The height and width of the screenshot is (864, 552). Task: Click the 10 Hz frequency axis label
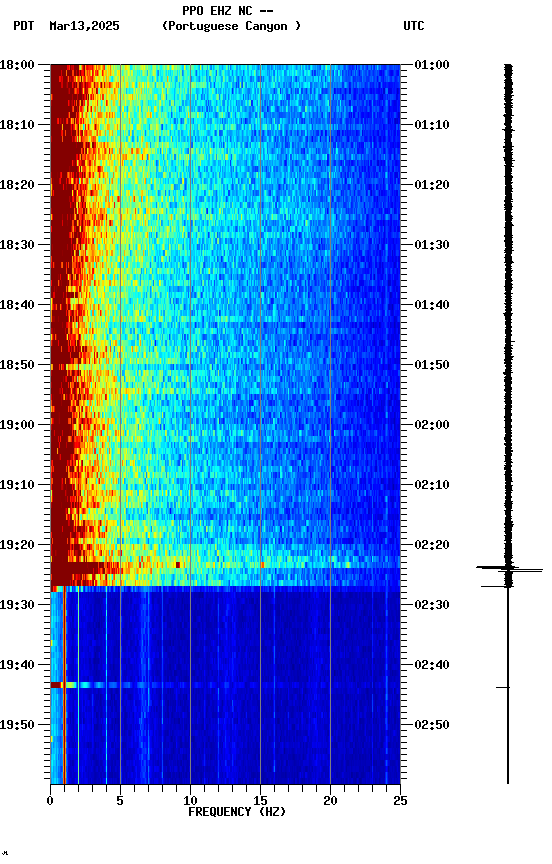coord(190,801)
